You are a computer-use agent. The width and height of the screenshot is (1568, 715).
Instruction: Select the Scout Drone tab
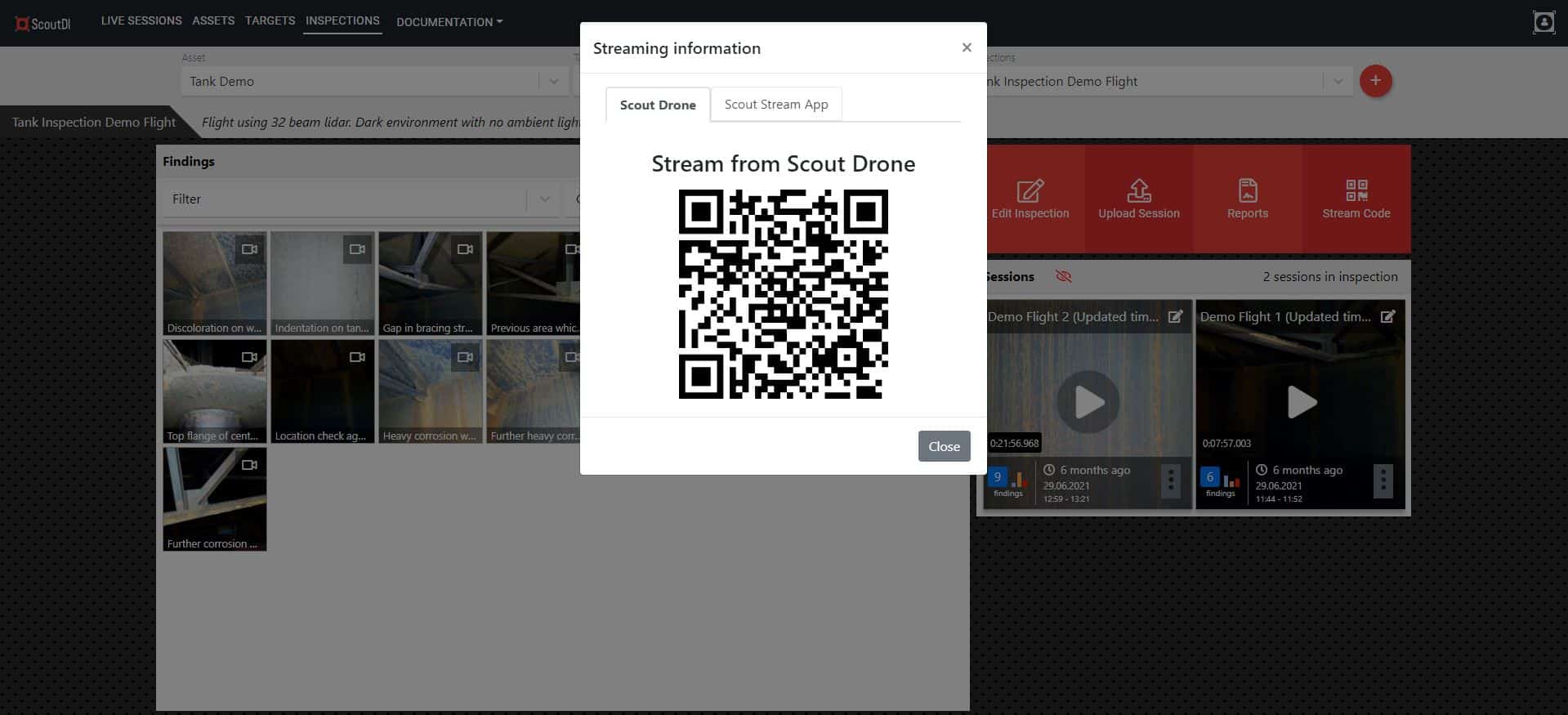[658, 105]
